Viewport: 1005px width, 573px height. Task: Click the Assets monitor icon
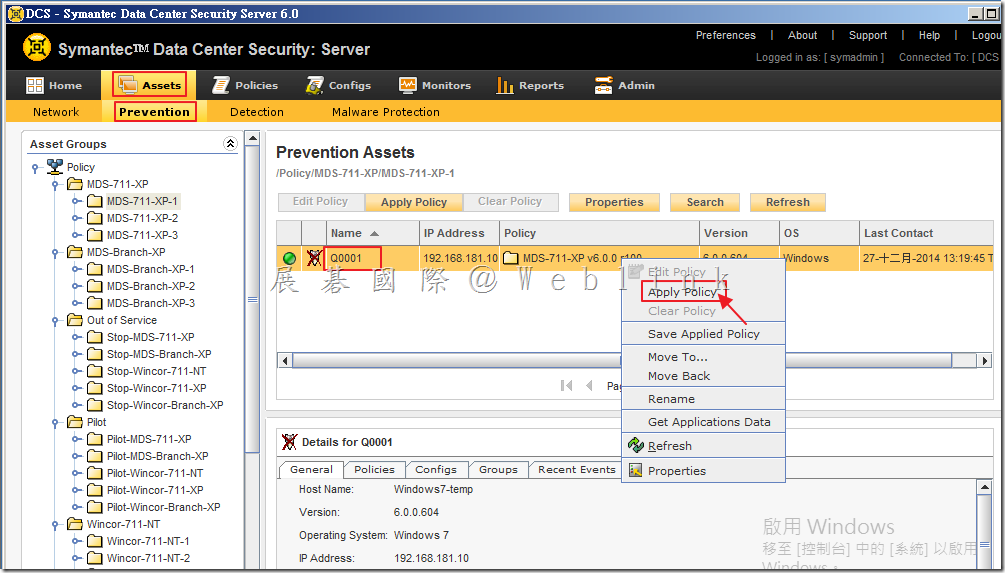pyautogui.click(x=128, y=85)
